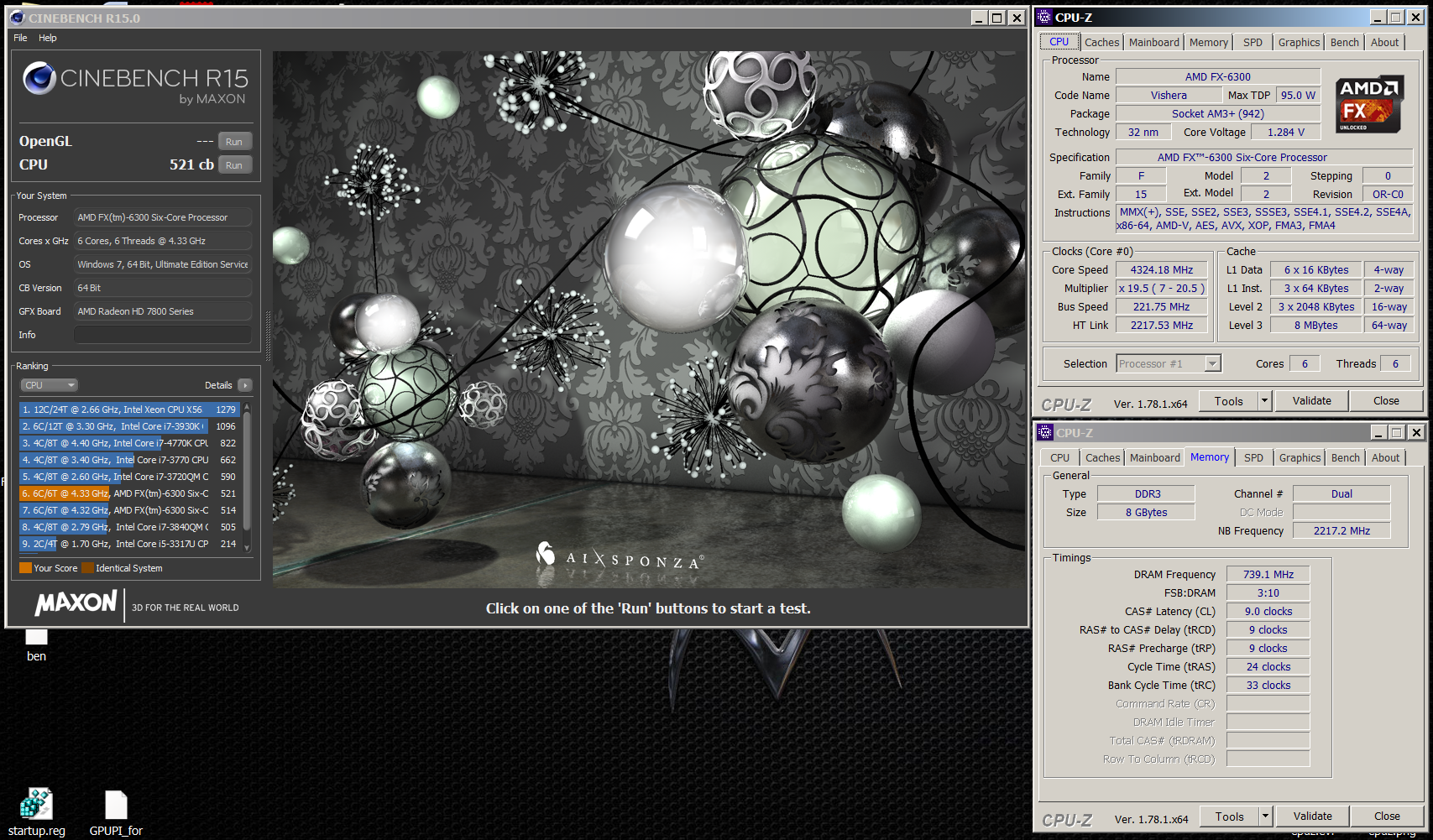Click Validate in bottom CPU-Z window
This screenshot has width=1433, height=840.
coord(1312,816)
